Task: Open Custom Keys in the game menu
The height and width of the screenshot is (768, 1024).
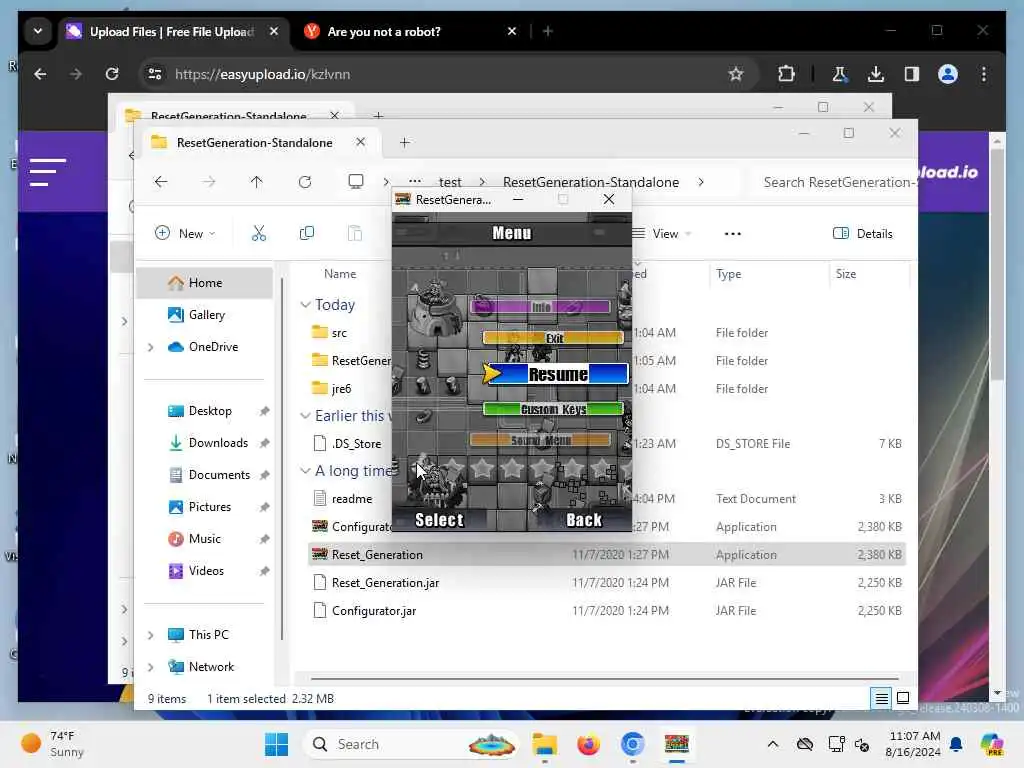Action: tap(553, 409)
